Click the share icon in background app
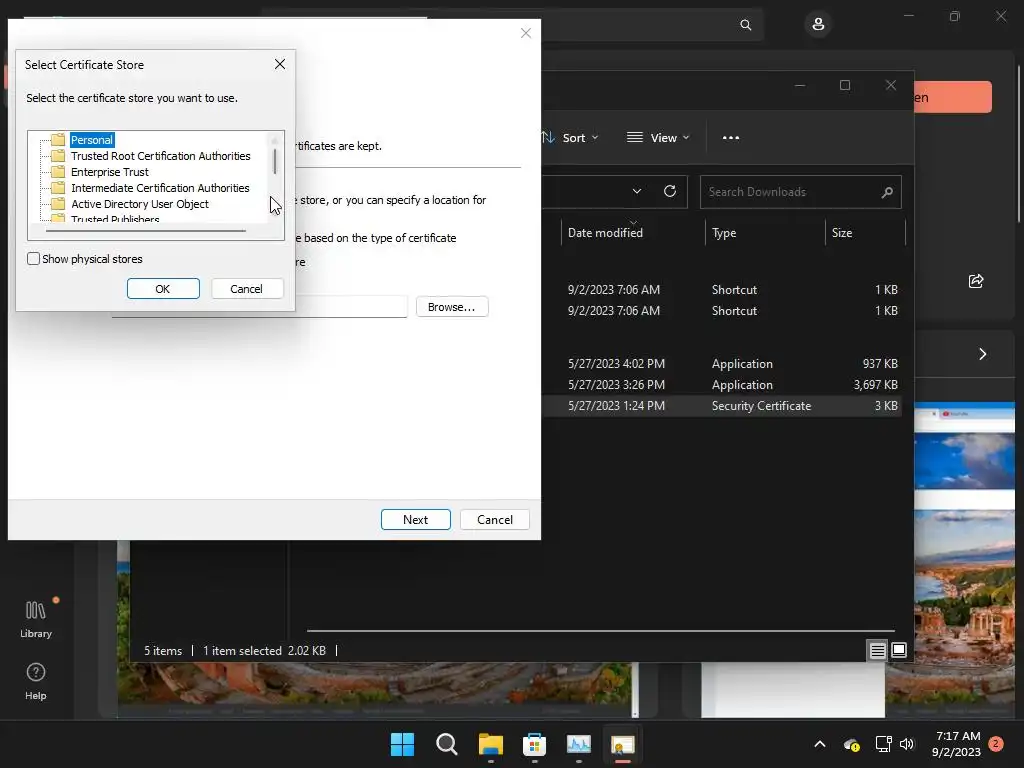Screen dimensions: 1024x768 point(976,281)
